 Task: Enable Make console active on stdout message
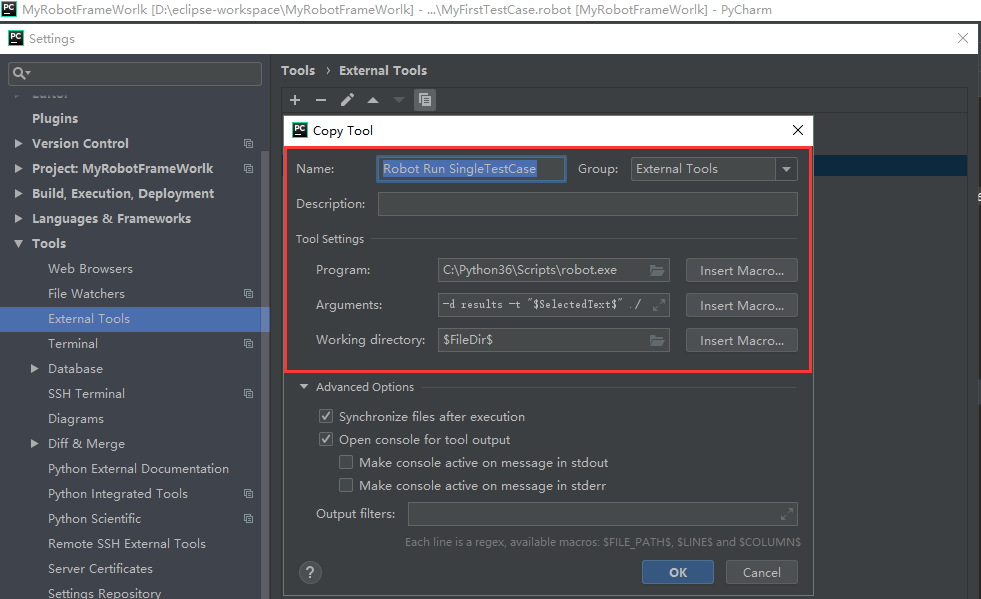click(346, 461)
